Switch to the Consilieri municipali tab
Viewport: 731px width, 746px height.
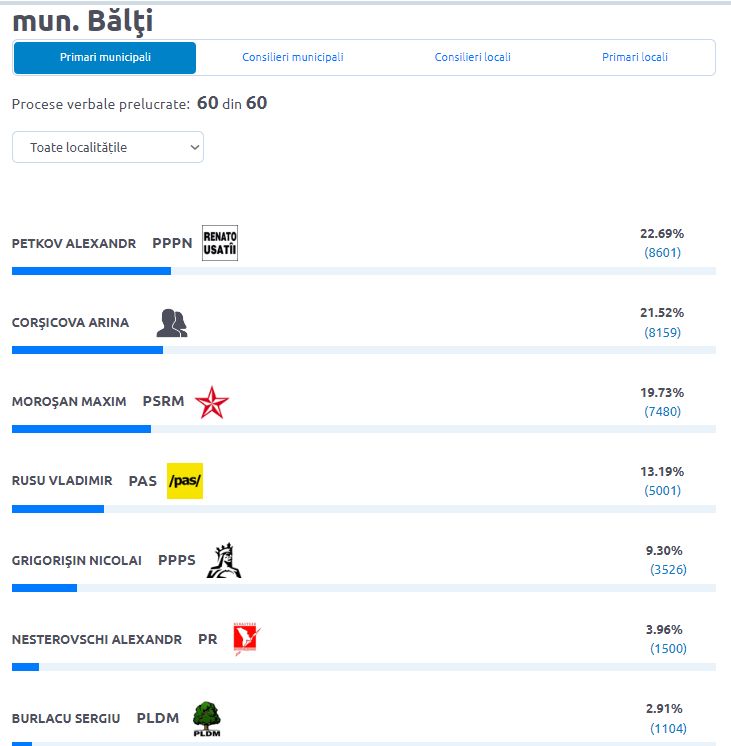pyautogui.click(x=293, y=58)
